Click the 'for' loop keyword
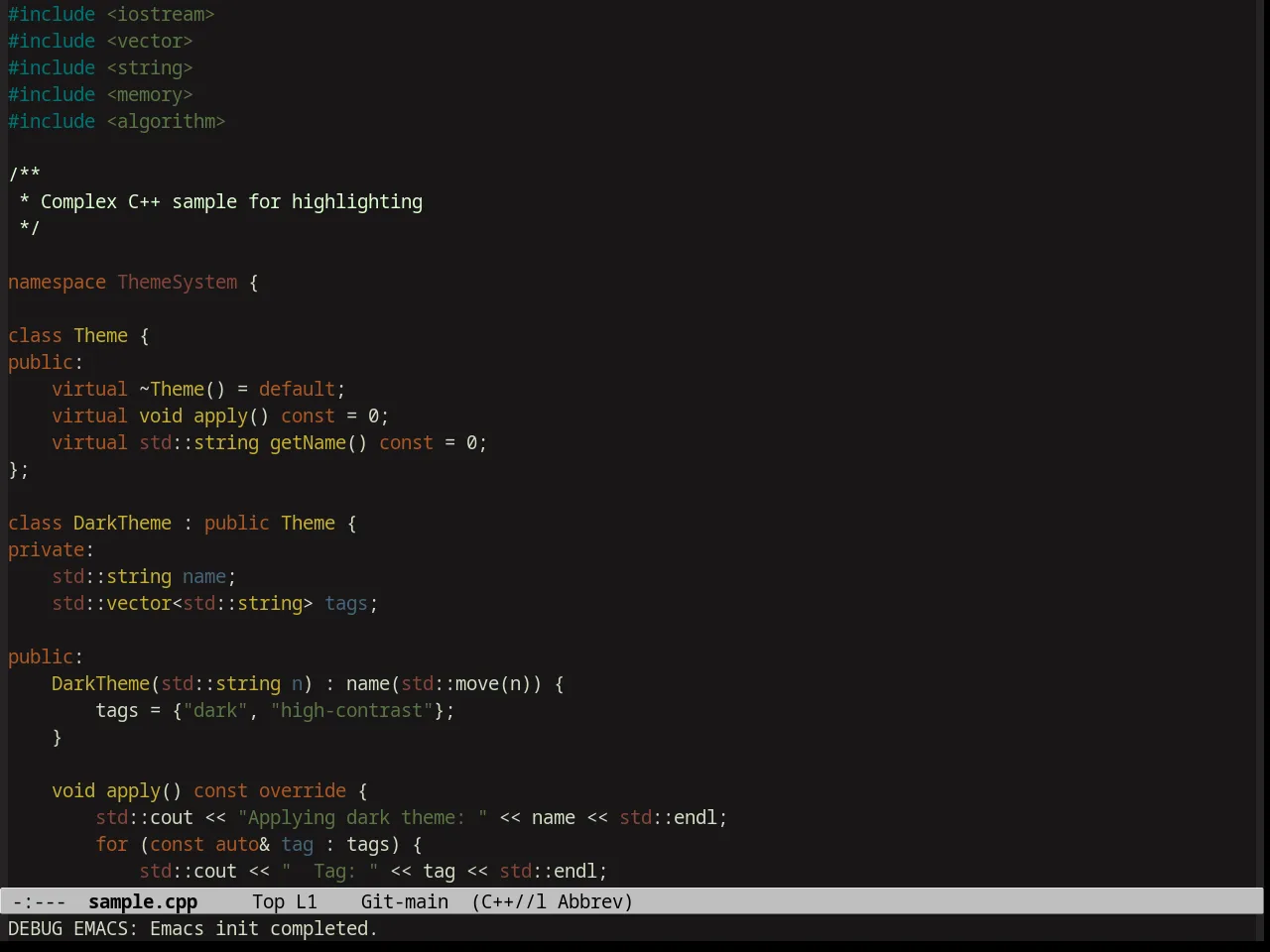The image size is (1270, 952). tap(111, 844)
